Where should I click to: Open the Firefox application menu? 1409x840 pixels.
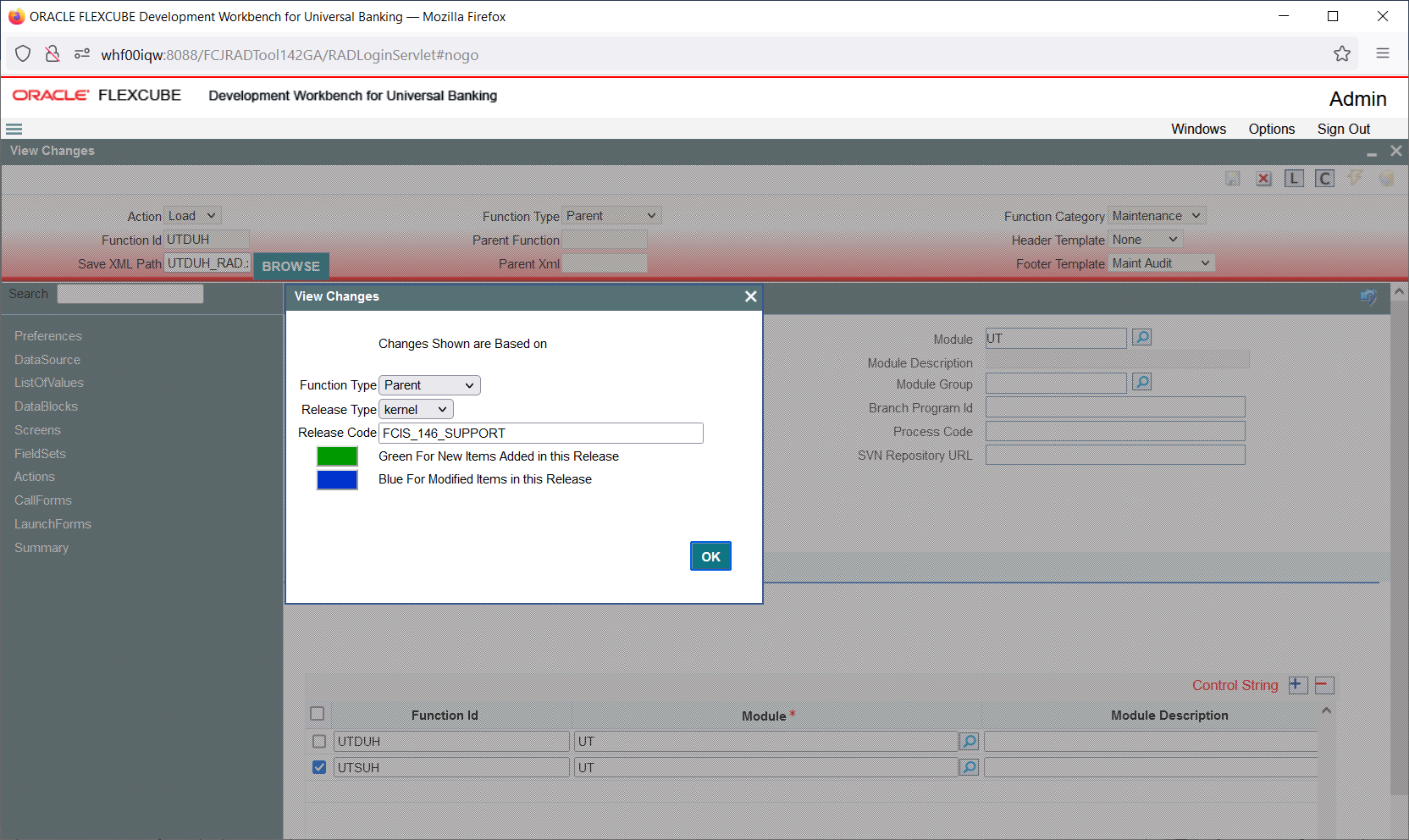[x=1383, y=53]
